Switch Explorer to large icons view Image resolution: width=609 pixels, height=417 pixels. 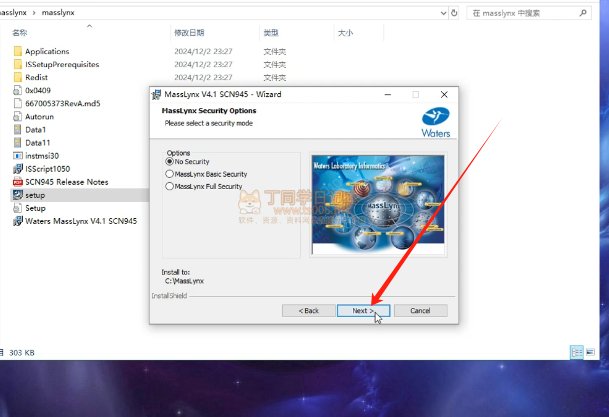590,352
